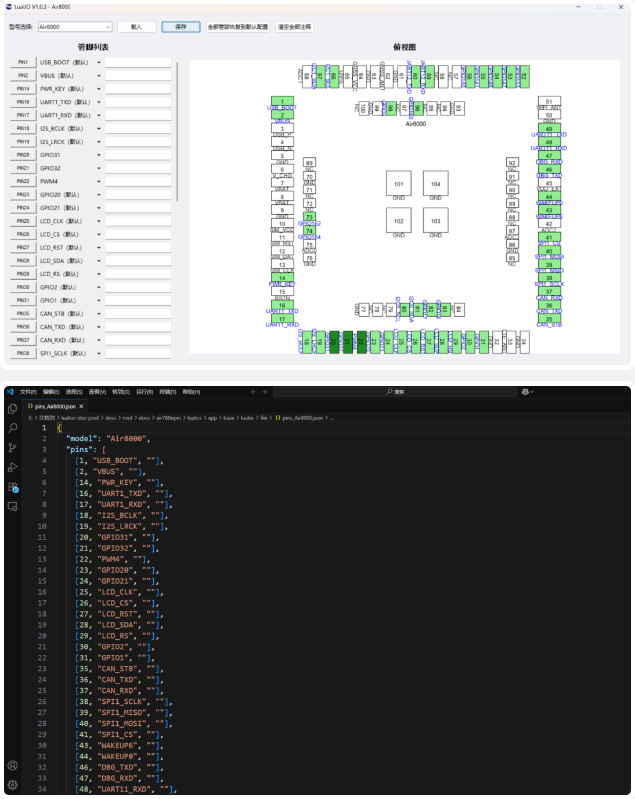The width and height of the screenshot is (635, 799).
Task: Click the PIN20 button in pin list
Action: tap(23, 155)
